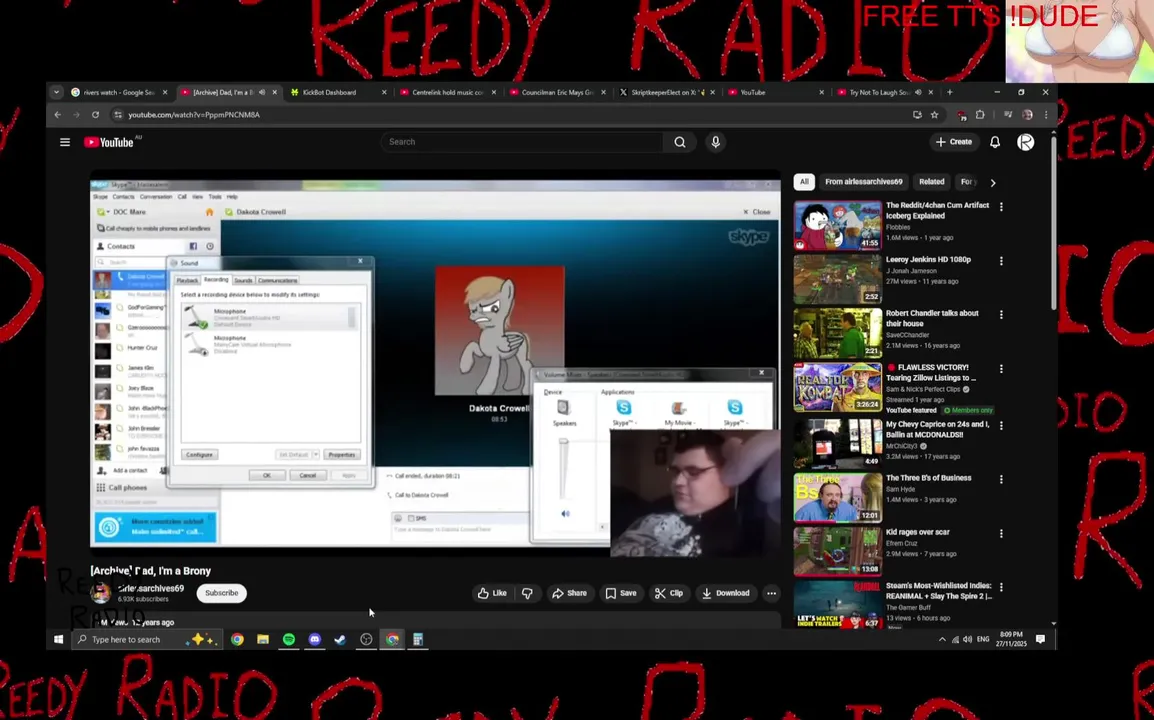Viewport: 1154px width, 720px height.
Task: Open the Windows notification center icon
Action: pyautogui.click(x=1040, y=639)
